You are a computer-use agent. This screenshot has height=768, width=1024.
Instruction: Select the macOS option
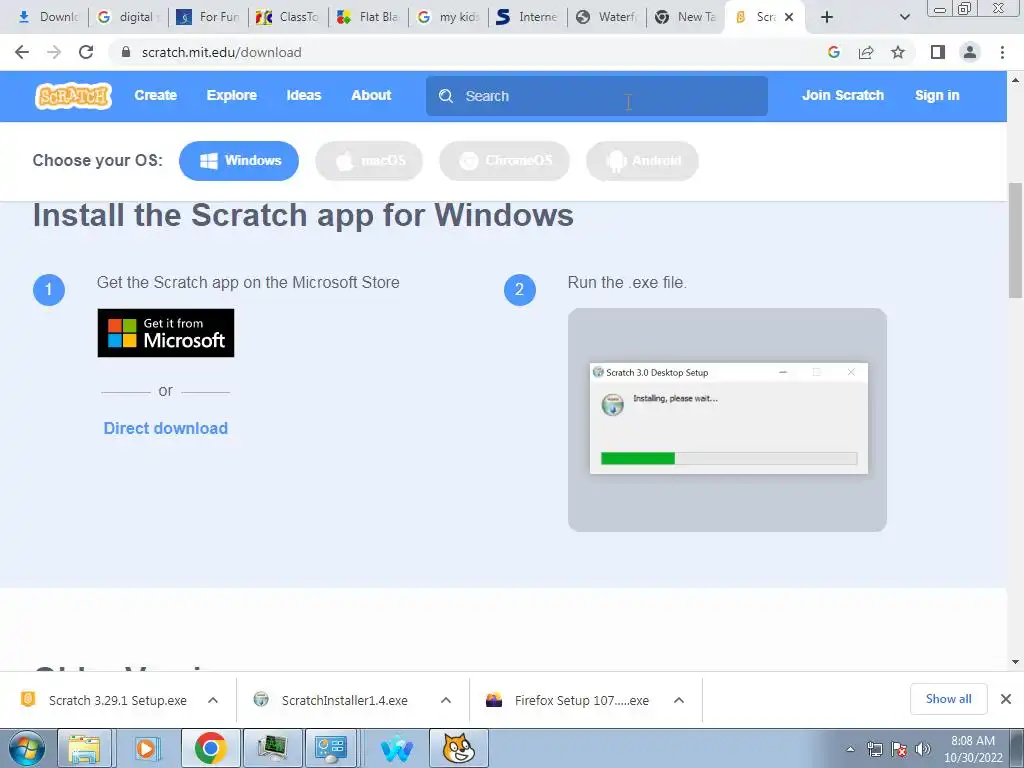point(369,161)
